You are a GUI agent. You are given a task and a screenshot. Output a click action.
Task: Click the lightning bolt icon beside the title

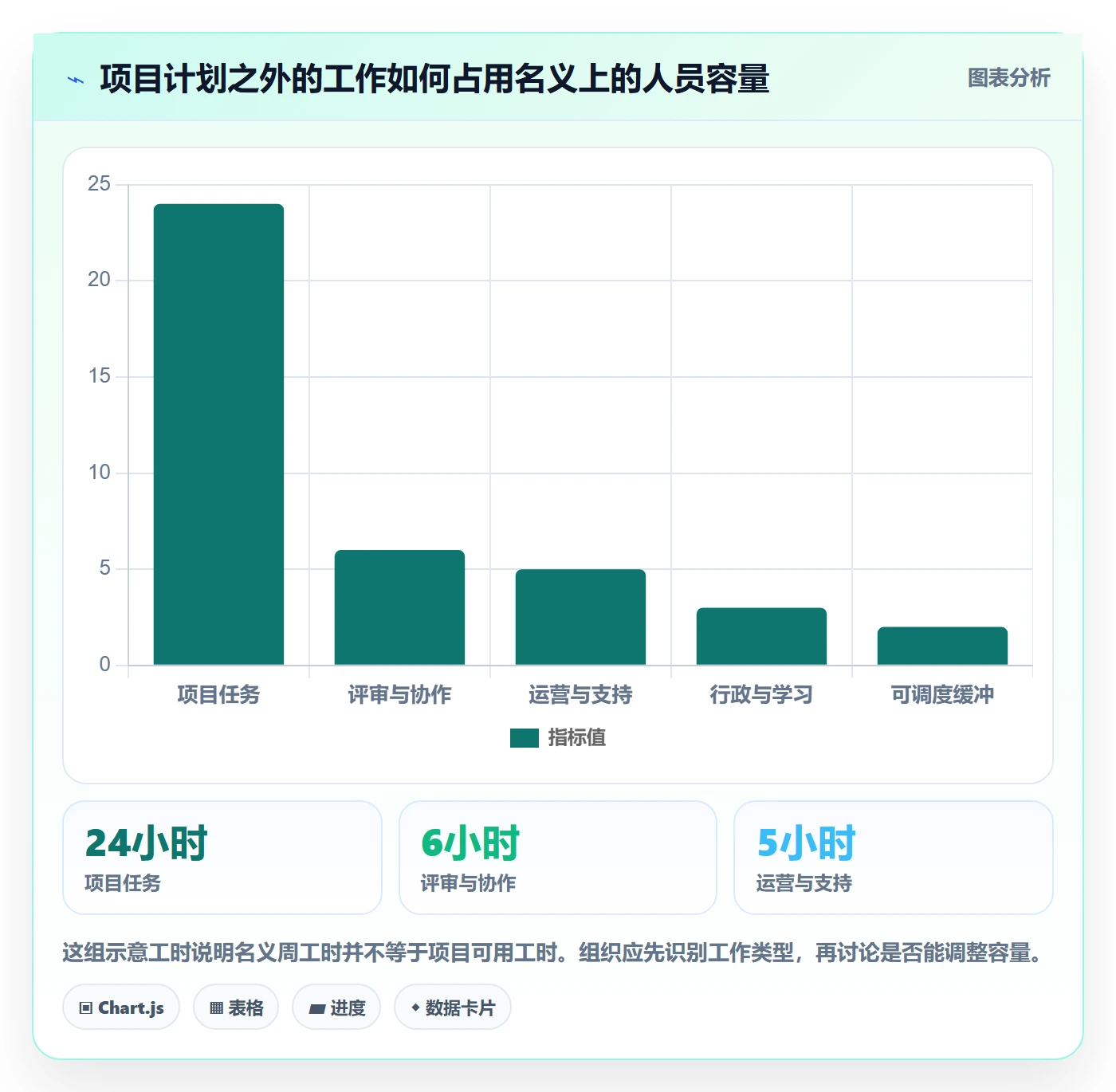coord(76,80)
